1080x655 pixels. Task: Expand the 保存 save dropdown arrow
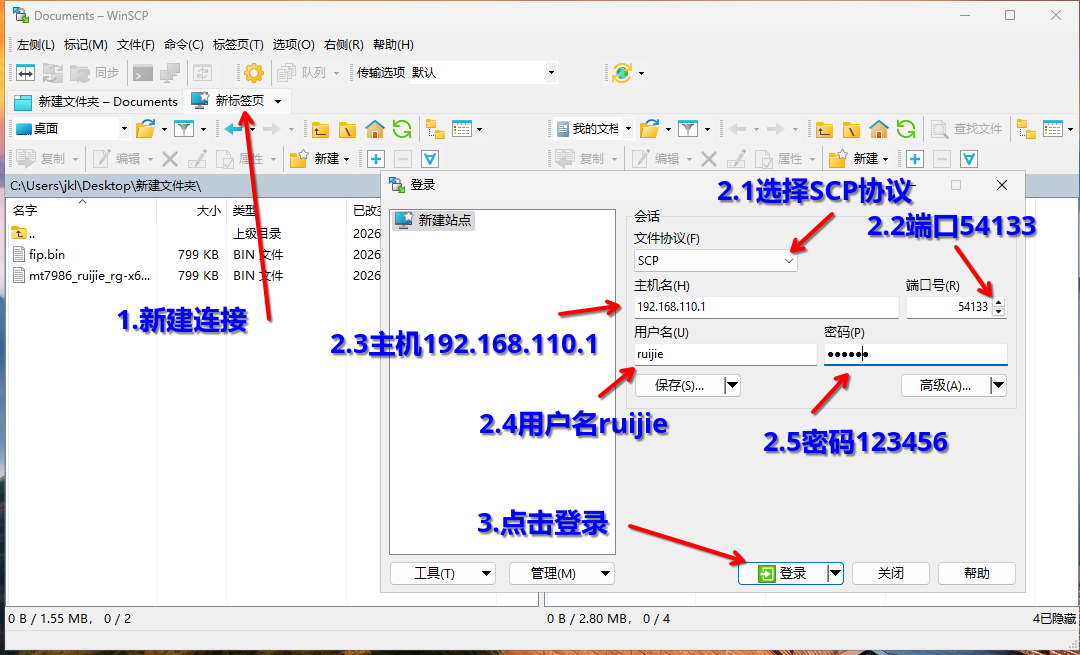pyautogui.click(x=731, y=385)
